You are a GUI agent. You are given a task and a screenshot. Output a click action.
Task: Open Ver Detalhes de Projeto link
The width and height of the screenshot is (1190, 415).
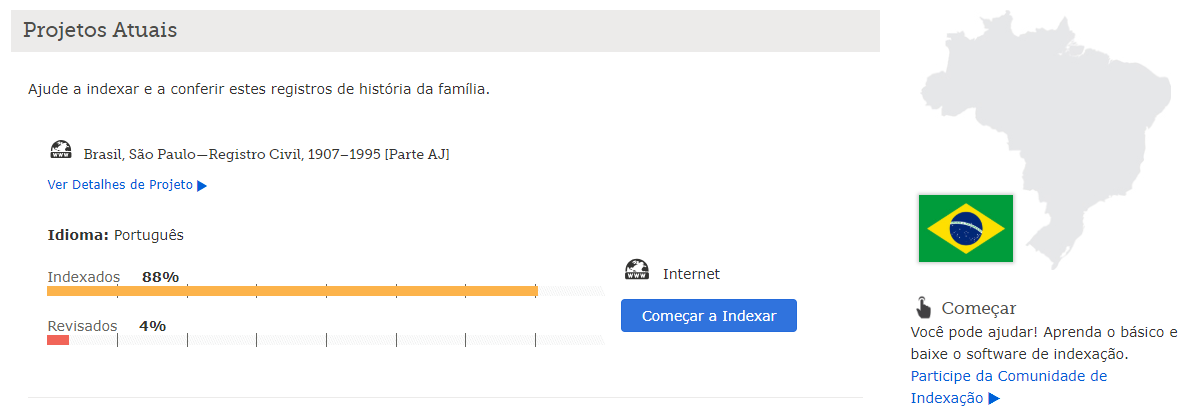(127, 184)
